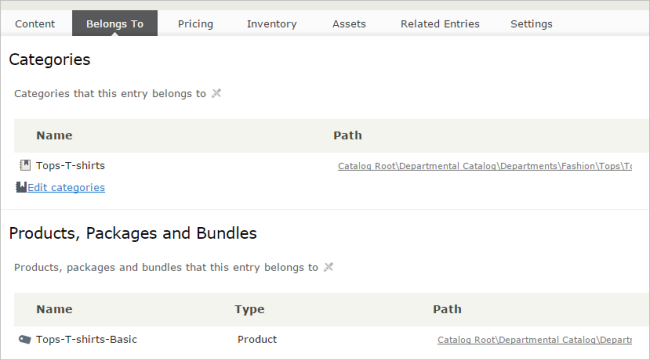
Task: Open the Content tab
Action: (x=35, y=24)
